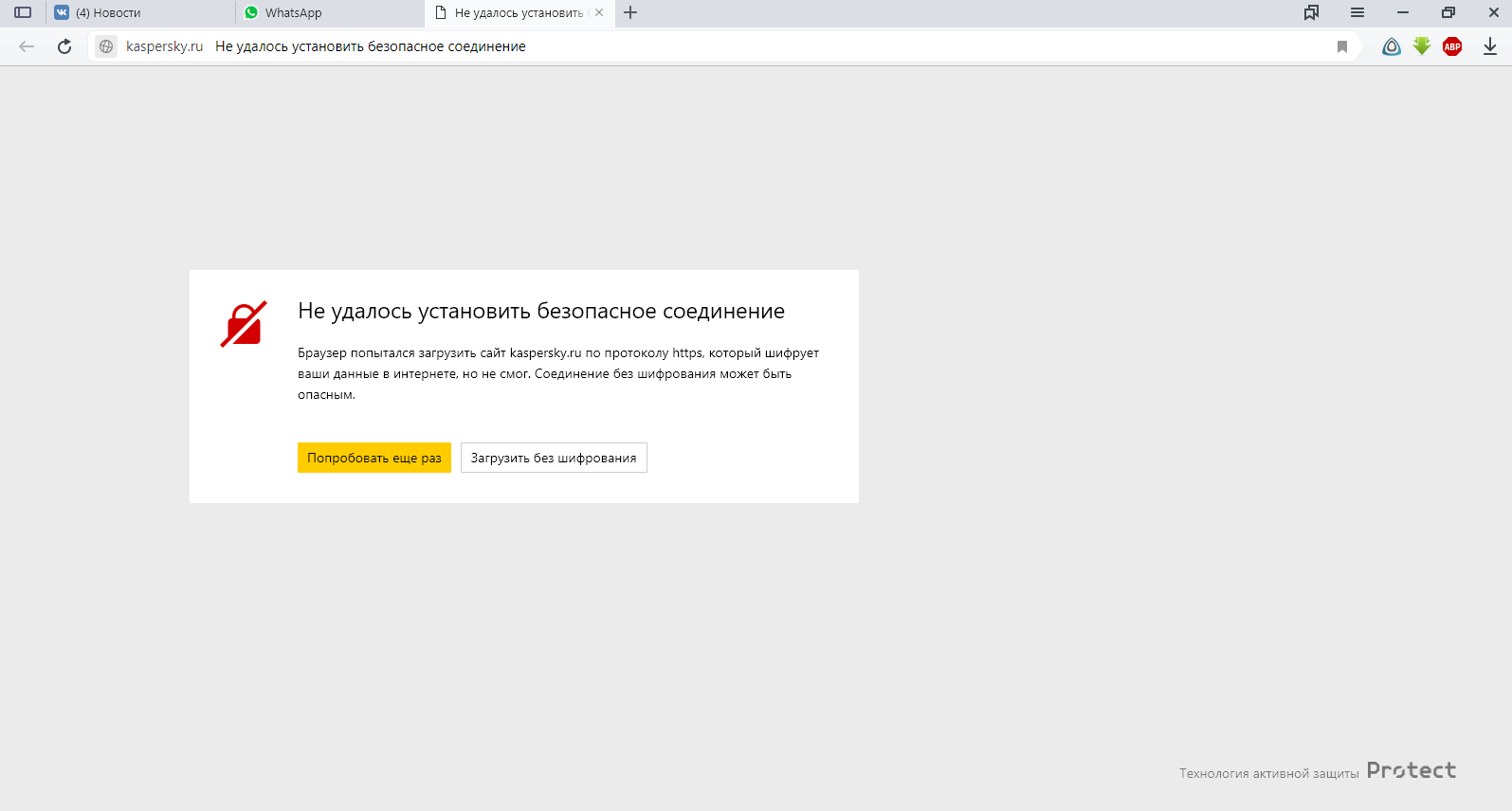Click Загрузить без шифрования button

[554, 458]
